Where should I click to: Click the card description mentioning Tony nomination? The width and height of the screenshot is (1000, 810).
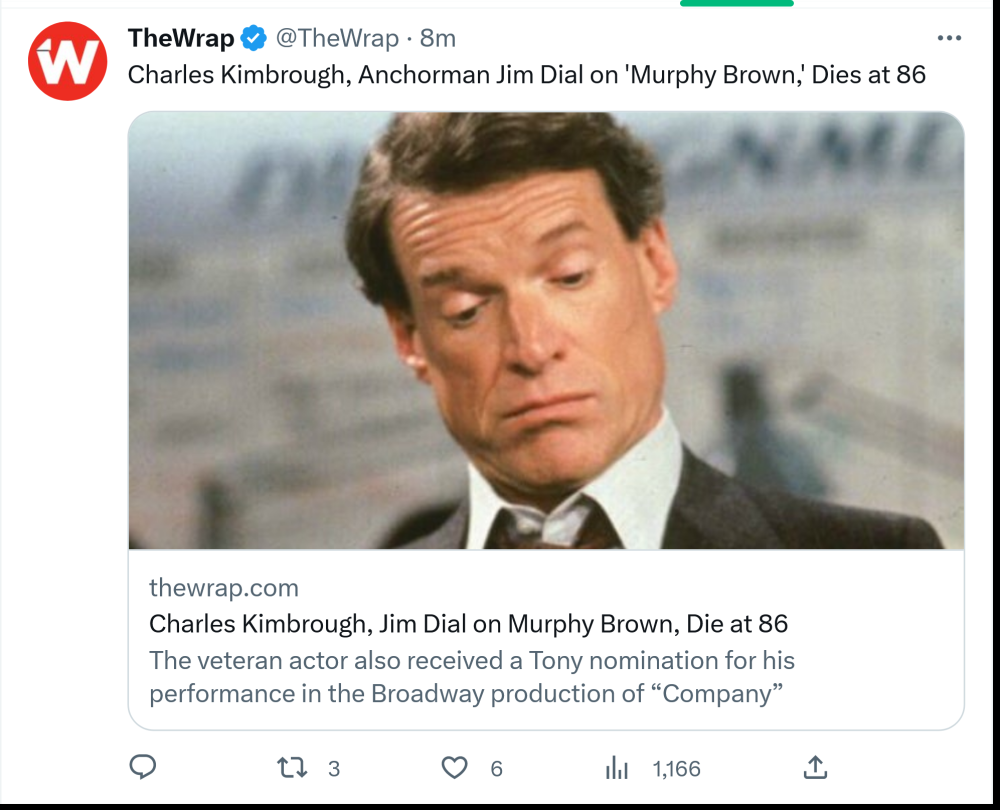point(471,677)
